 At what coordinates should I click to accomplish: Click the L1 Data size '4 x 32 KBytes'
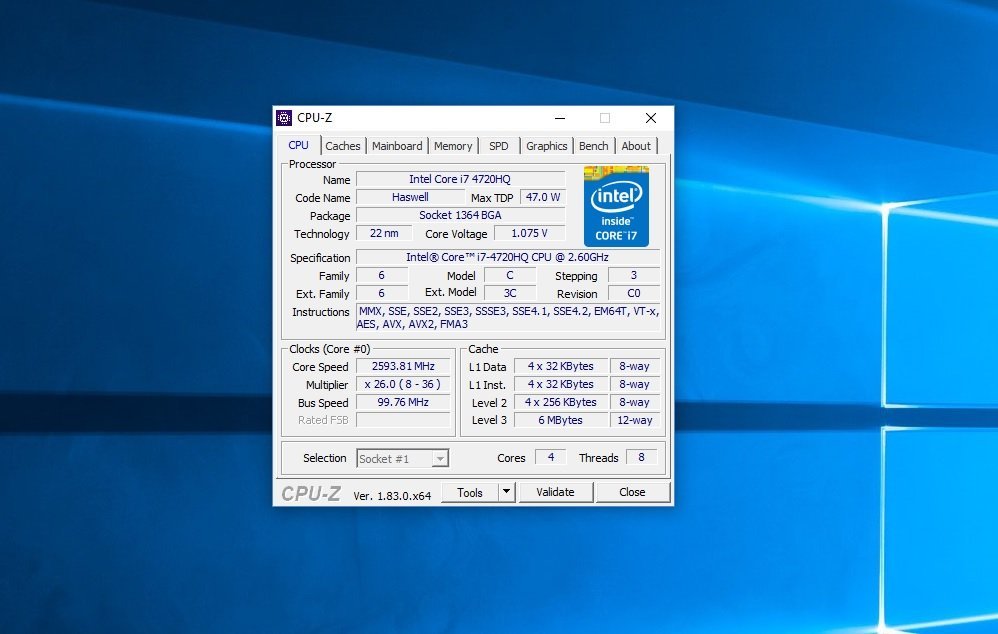560,366
